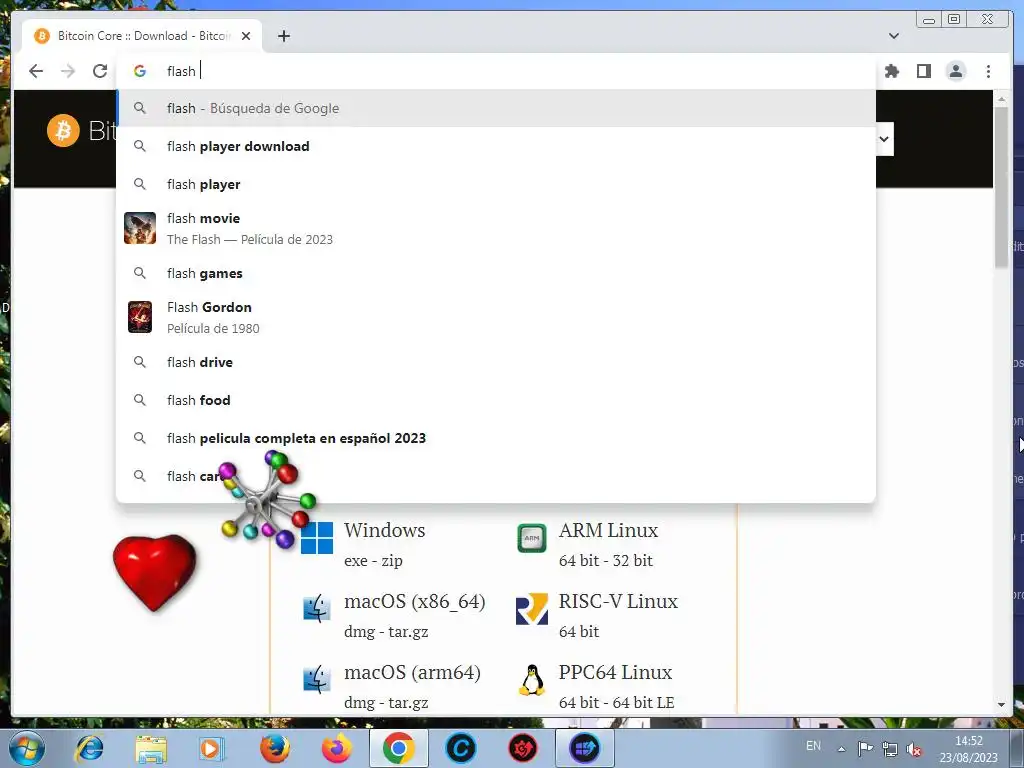Open the red shield app in taskbar
Screen dimensions: 1024x768
(x=522, y=748)
